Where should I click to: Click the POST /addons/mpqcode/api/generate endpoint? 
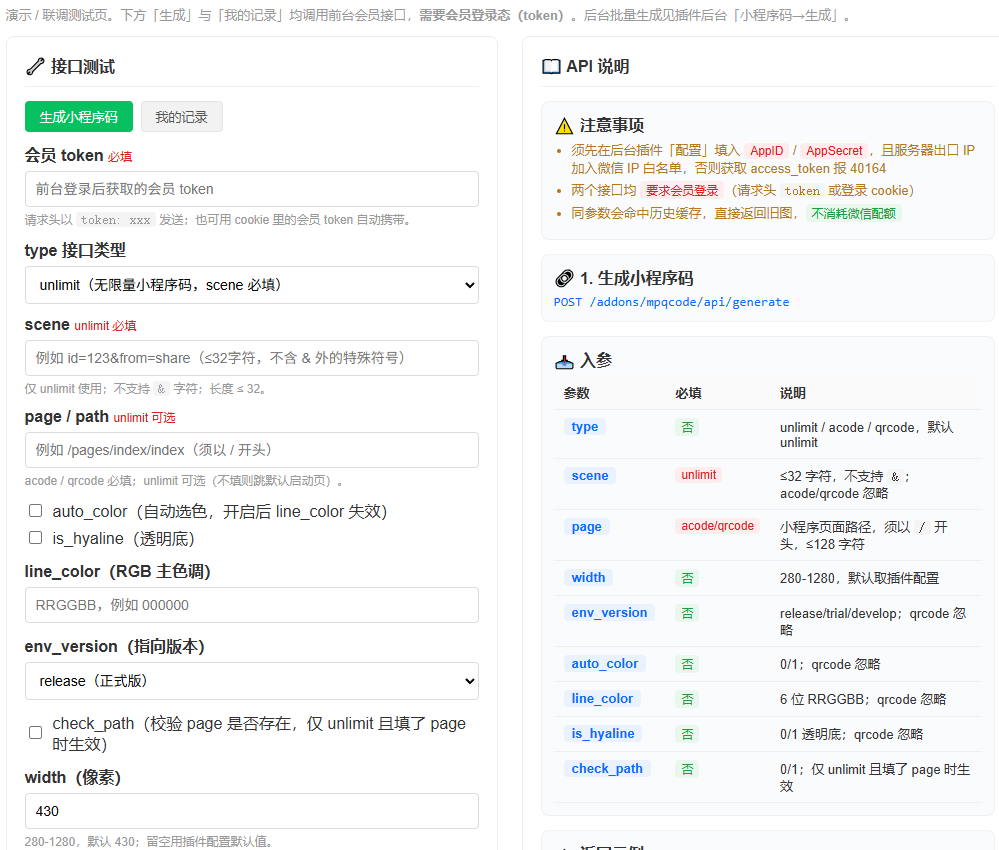point(672,302)
